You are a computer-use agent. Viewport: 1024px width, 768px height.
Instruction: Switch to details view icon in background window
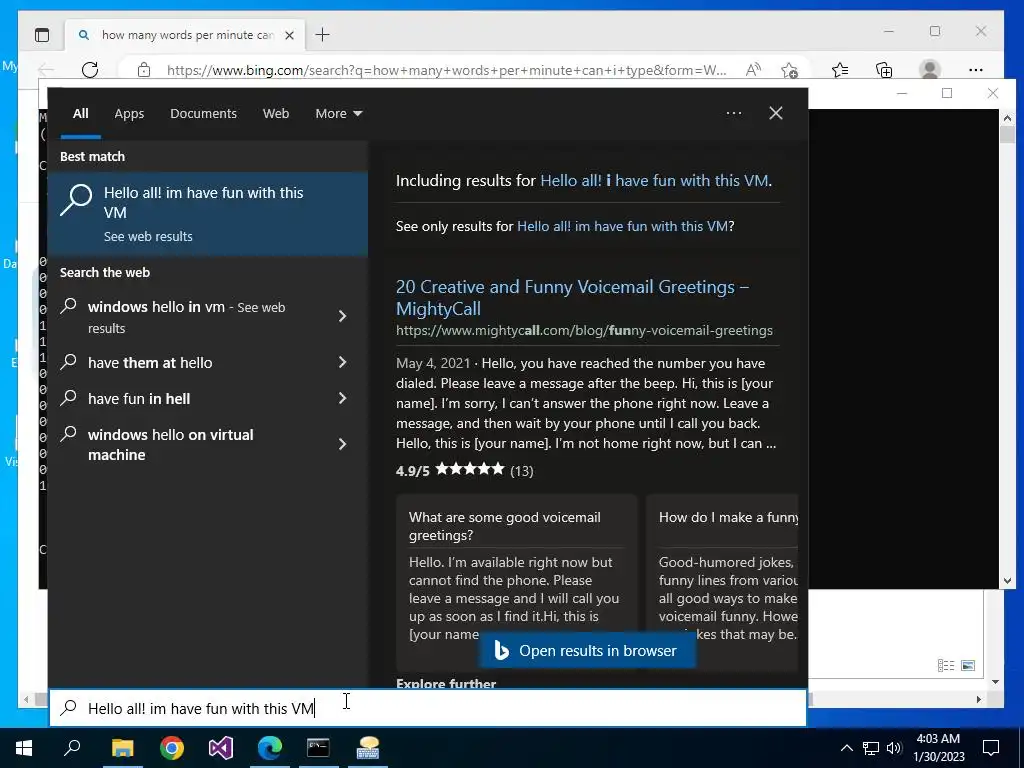click(x=946, y=665)
